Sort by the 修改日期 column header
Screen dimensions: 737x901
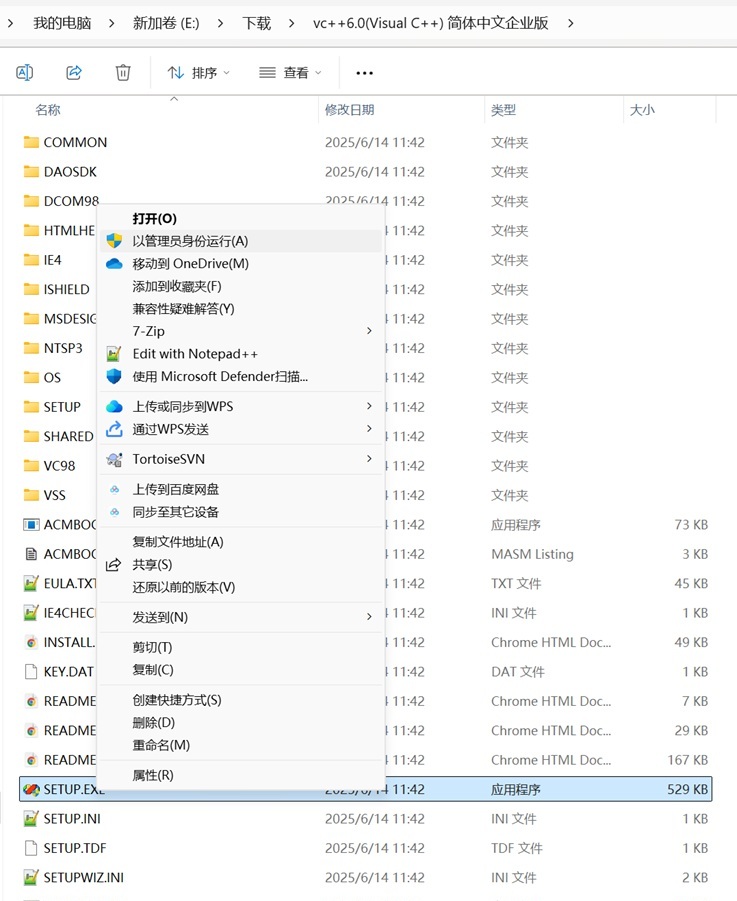point(349,110)
